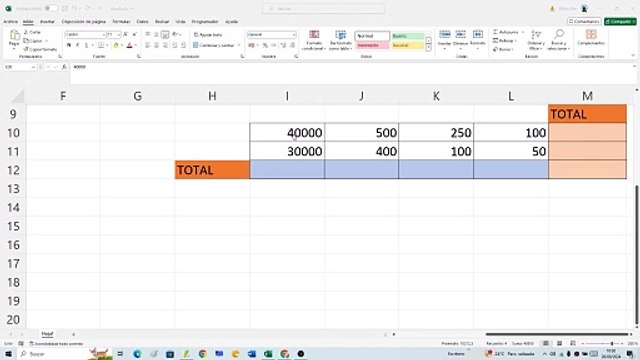Open the Insertar cells button
Viewport: 640px width, 360px height.
[444, 39]
